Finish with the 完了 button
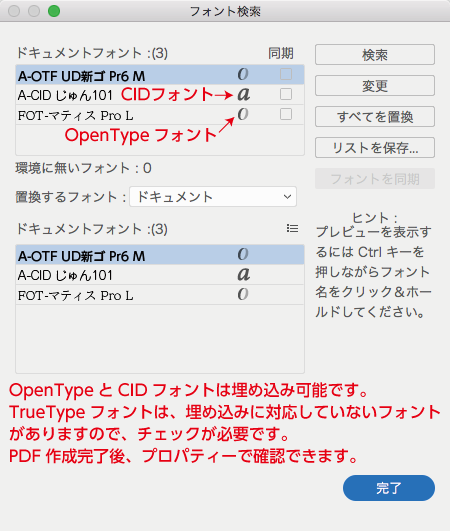The image size is (450, 531). pos(389,488)
